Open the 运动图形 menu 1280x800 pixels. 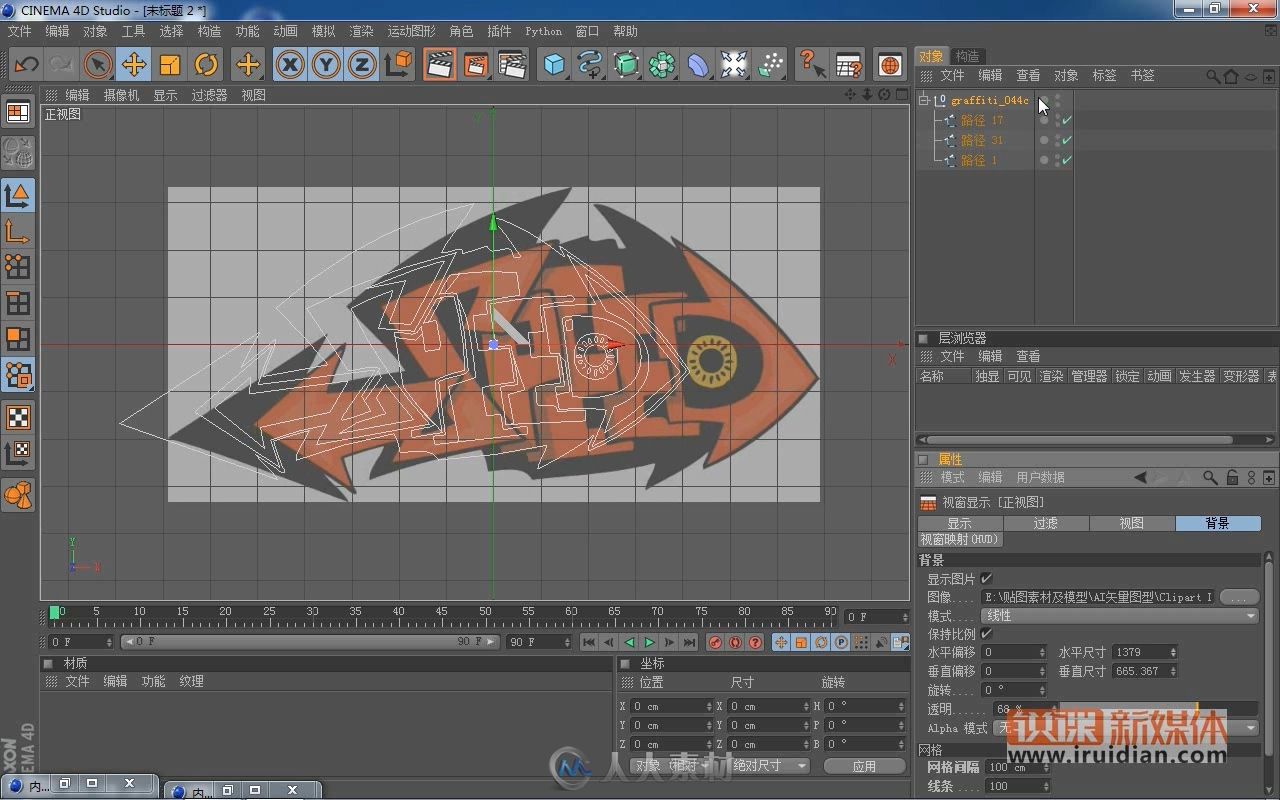tap(412, 31)
